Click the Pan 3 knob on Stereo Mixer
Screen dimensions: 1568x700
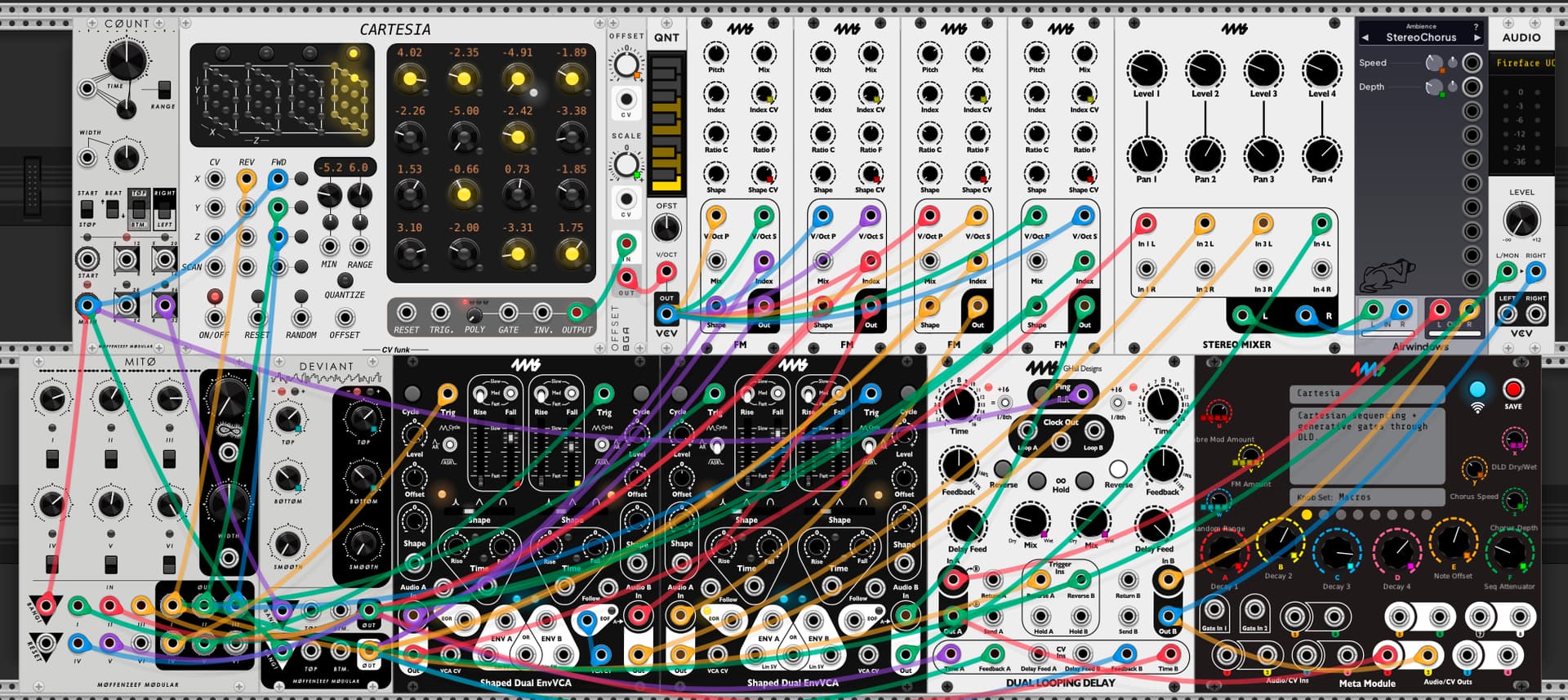(1263, 155)
